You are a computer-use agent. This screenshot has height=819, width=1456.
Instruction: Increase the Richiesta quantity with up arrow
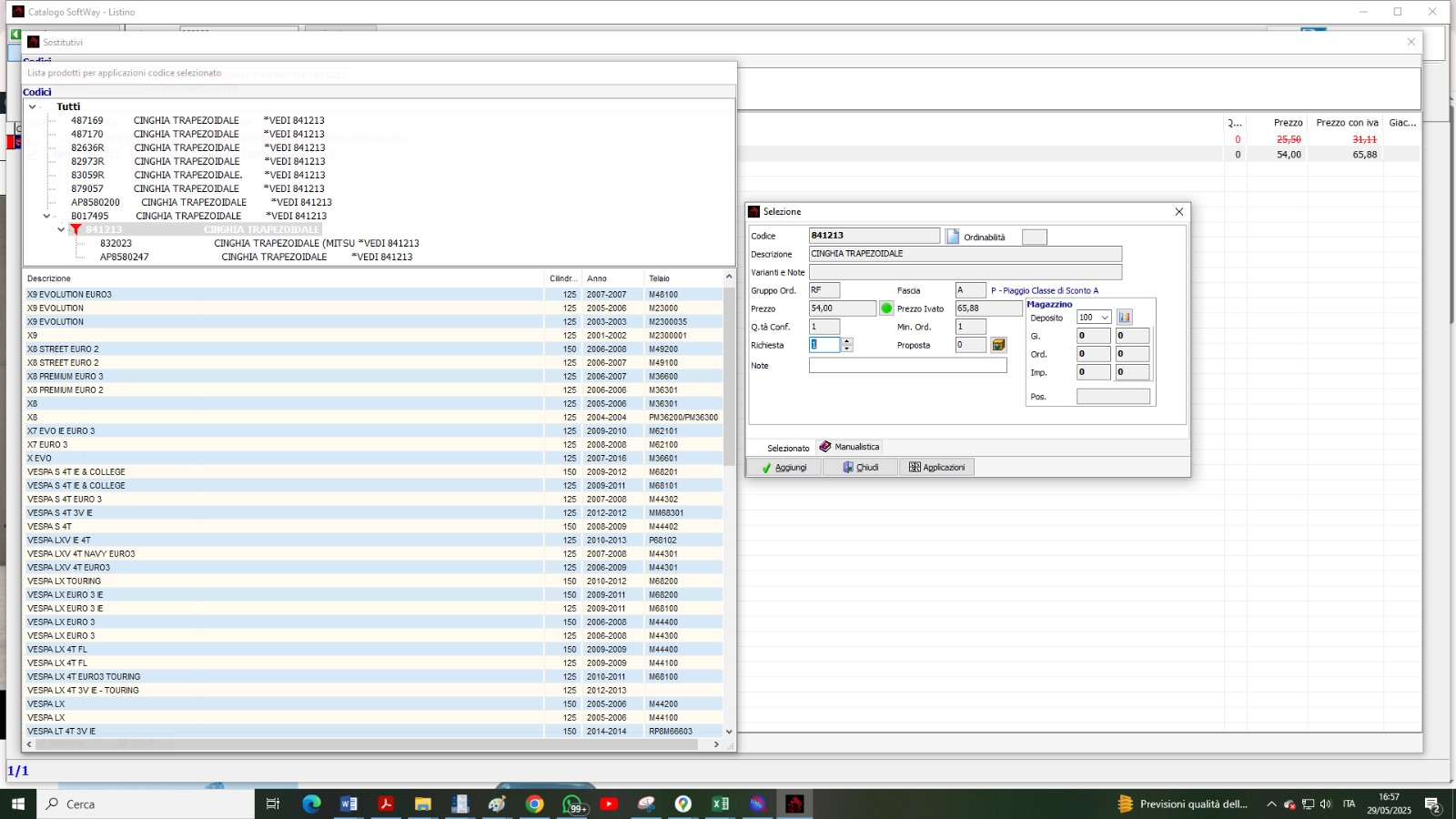(x=847, y=341)
